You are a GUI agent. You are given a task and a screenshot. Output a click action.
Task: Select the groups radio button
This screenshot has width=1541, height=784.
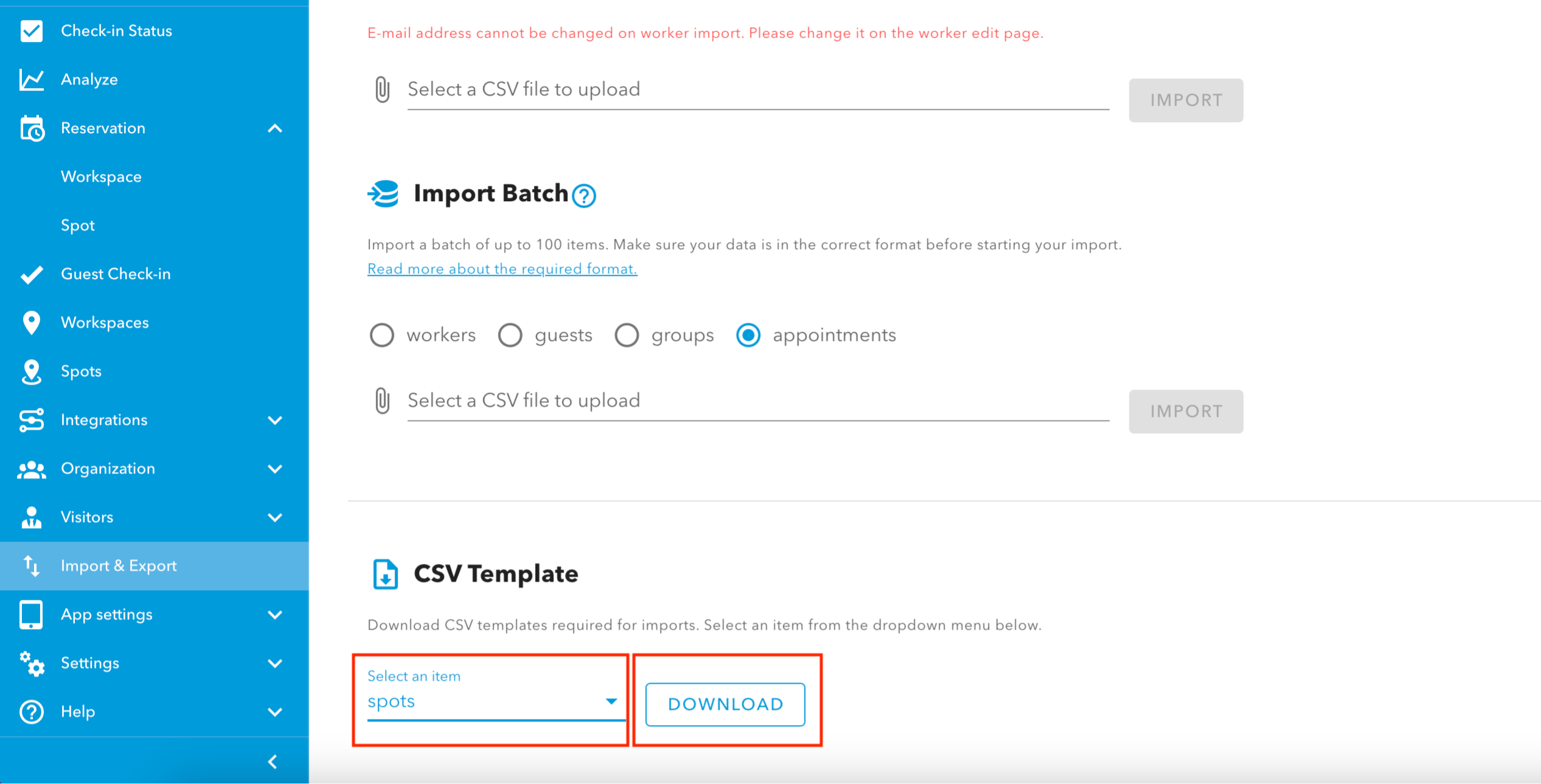tap(626, 335)
